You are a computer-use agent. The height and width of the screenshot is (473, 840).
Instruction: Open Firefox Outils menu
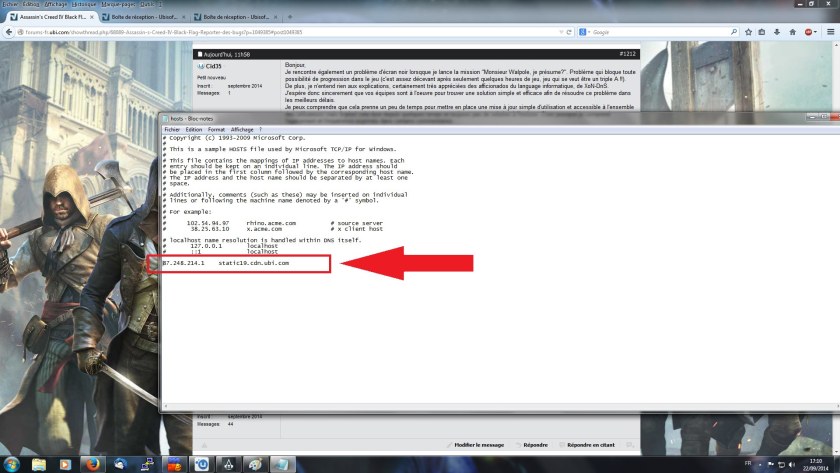147,4
